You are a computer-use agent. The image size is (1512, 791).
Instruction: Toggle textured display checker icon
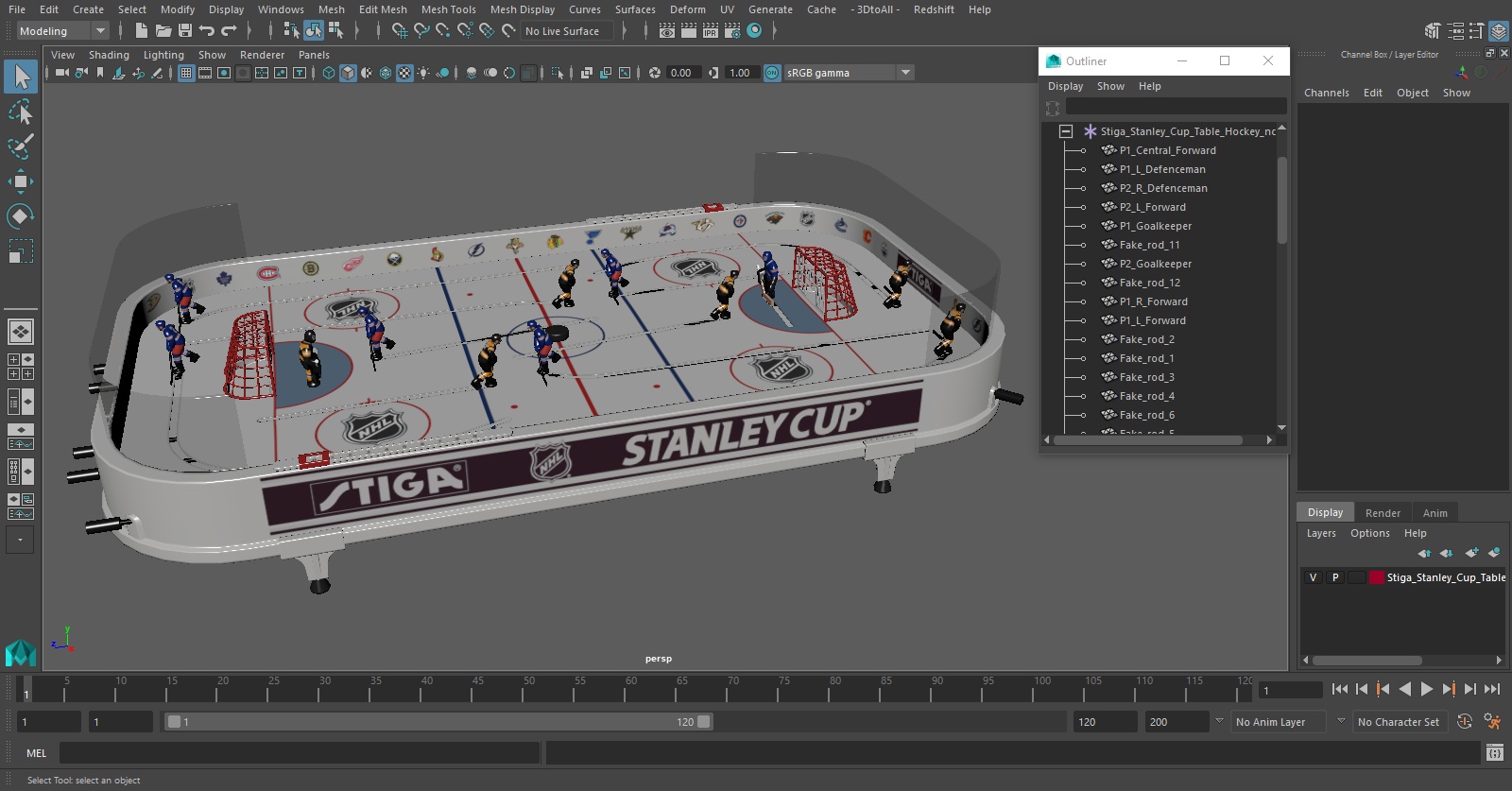click(x=404, y=73)
